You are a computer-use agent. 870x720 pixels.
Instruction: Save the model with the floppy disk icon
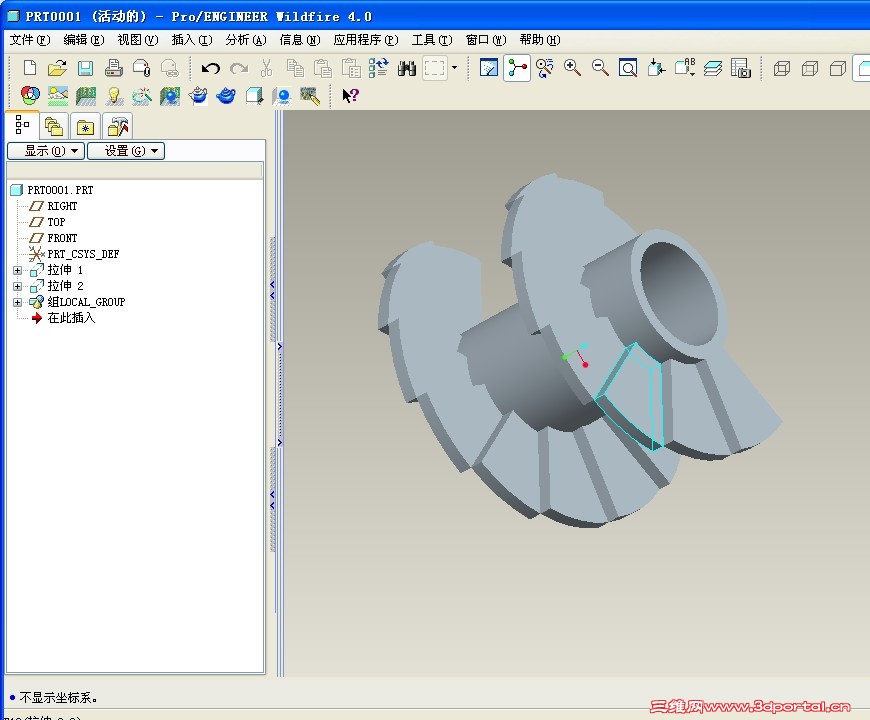point(85,68)
